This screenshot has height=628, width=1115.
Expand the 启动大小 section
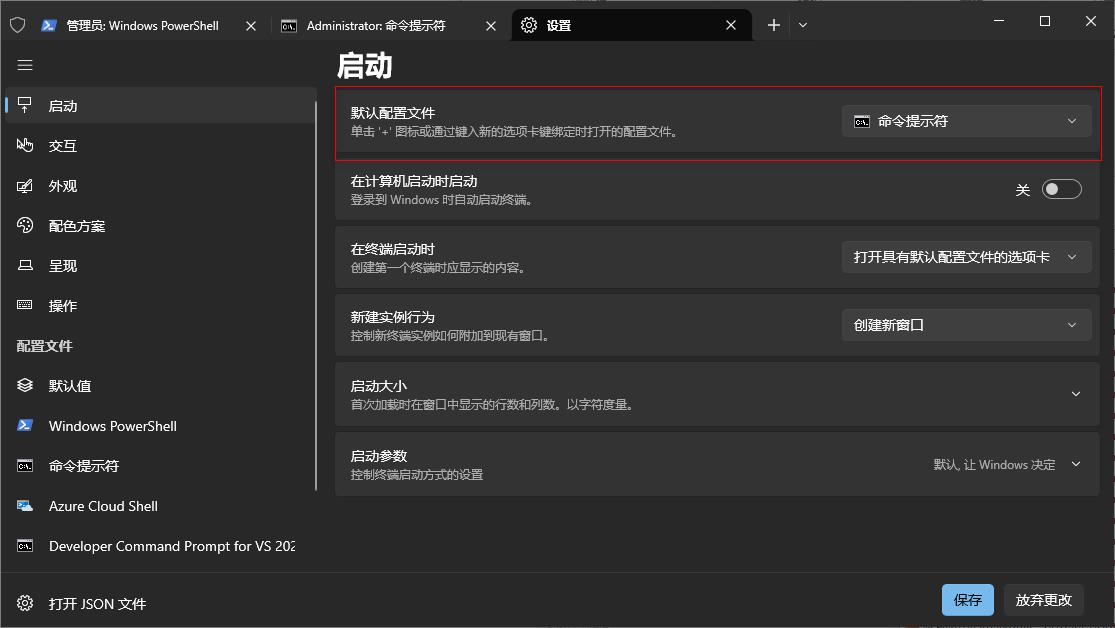coord(1076,393)
